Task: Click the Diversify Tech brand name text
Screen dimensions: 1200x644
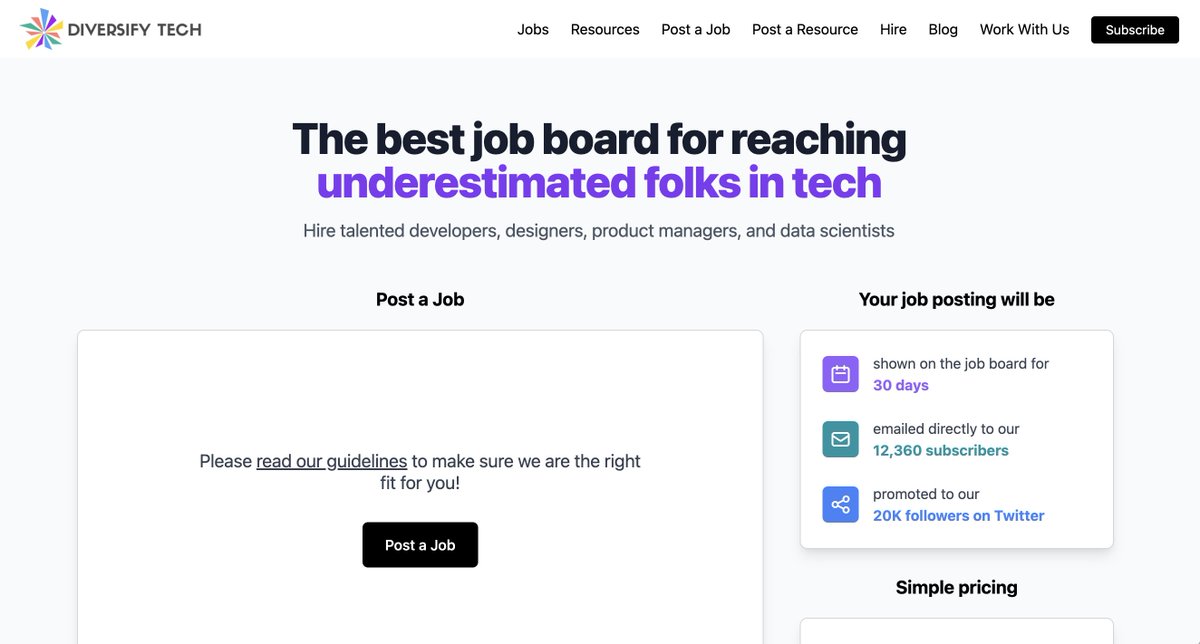Action: [x=135, y=30]
